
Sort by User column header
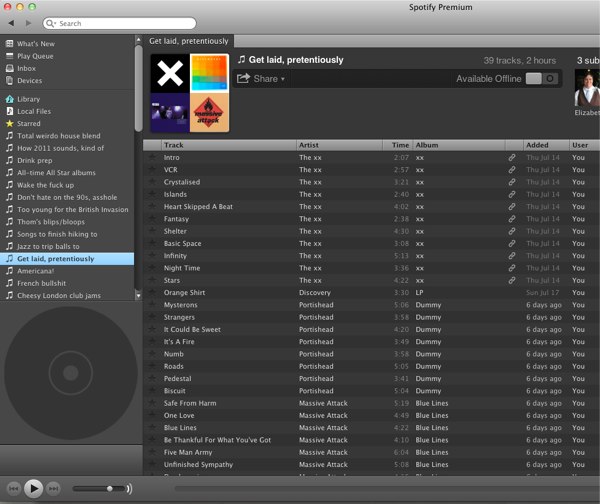pos(584,145)
